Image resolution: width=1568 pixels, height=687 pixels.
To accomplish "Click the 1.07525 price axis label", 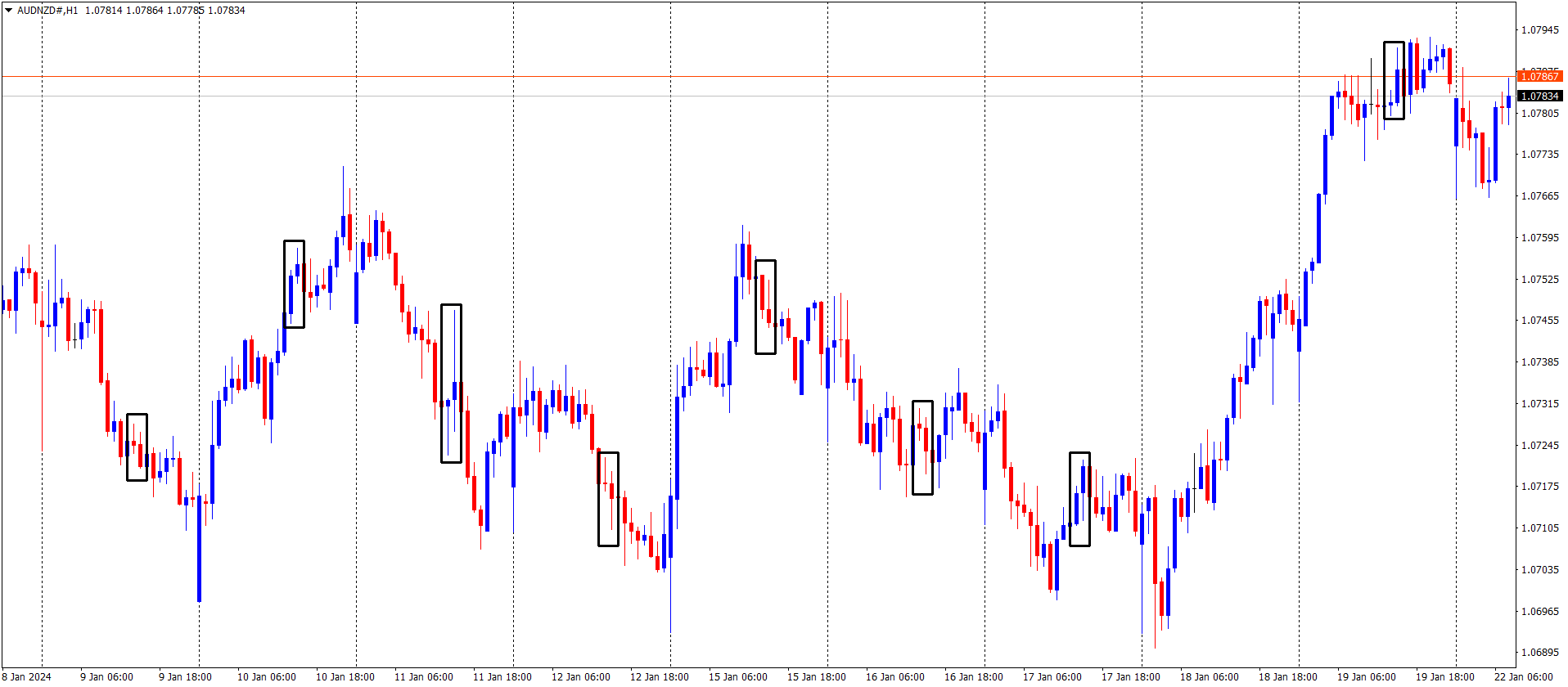I will click(1539, 280).
